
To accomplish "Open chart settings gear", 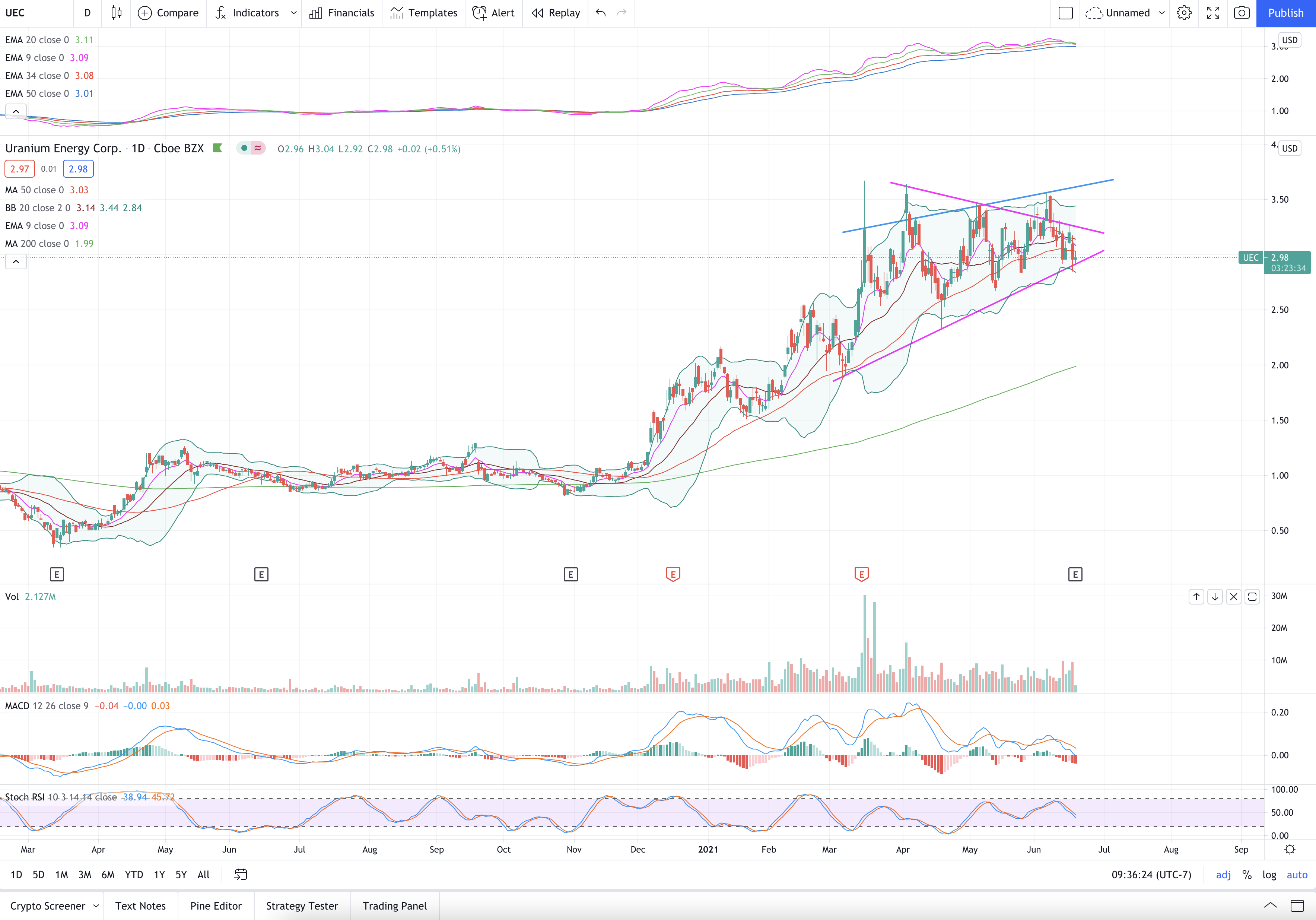I will pos(1184,13).
